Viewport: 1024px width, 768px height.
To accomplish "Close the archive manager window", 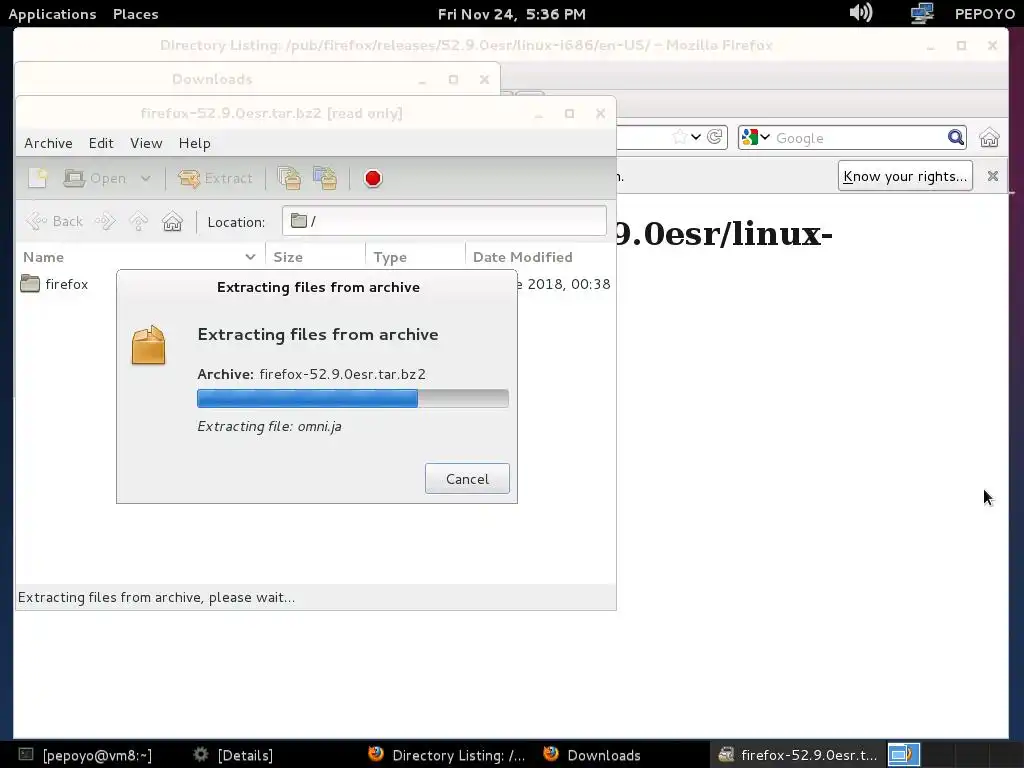I will pyautogui.click(x=601, y=114).
